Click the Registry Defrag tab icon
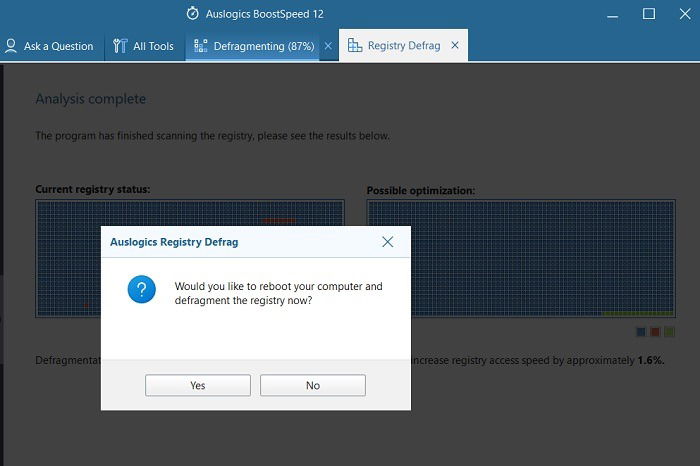The width and height of the screenshot is (700, 466). (355, 45)
